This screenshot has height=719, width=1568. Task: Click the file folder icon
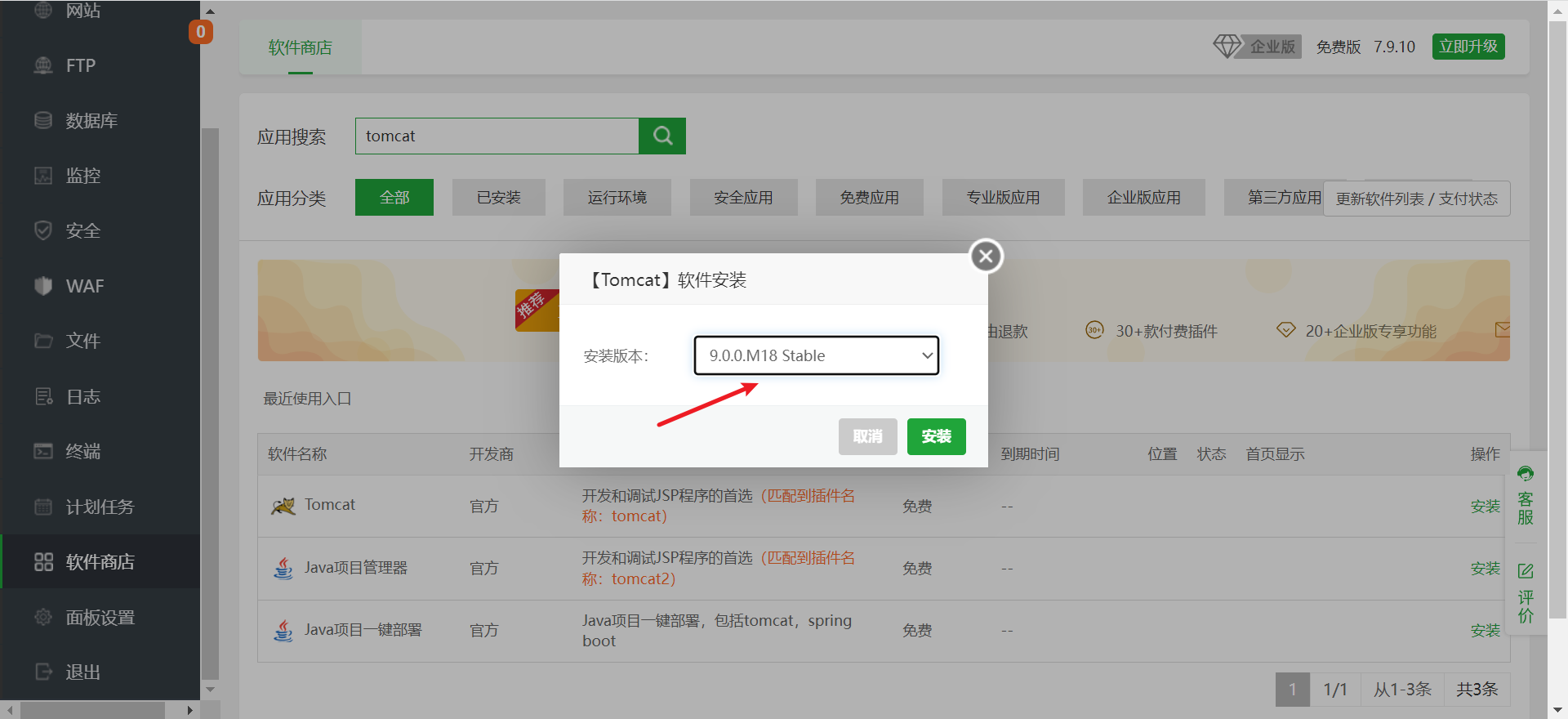(x=43, y=341)
